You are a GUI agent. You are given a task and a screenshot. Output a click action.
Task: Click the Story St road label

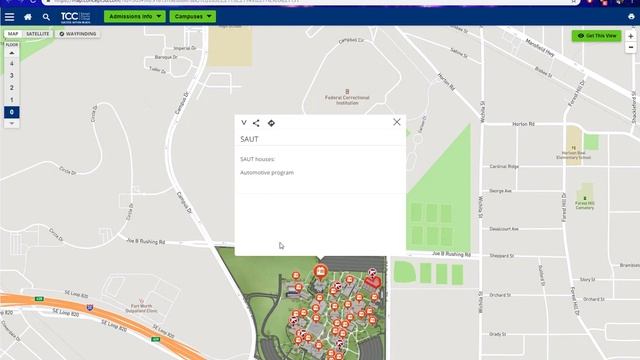(x=588, y=280)
